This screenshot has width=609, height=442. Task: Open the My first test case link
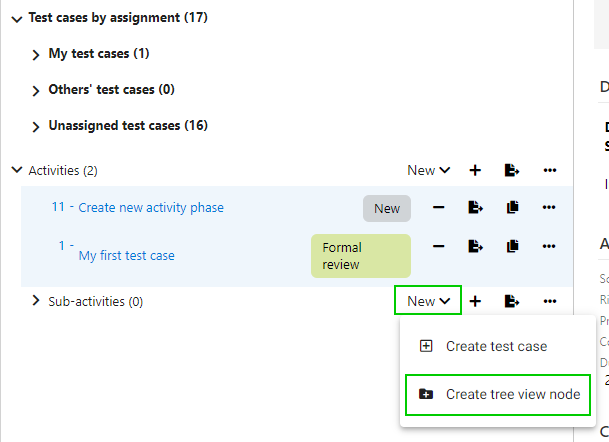(126, 255)
